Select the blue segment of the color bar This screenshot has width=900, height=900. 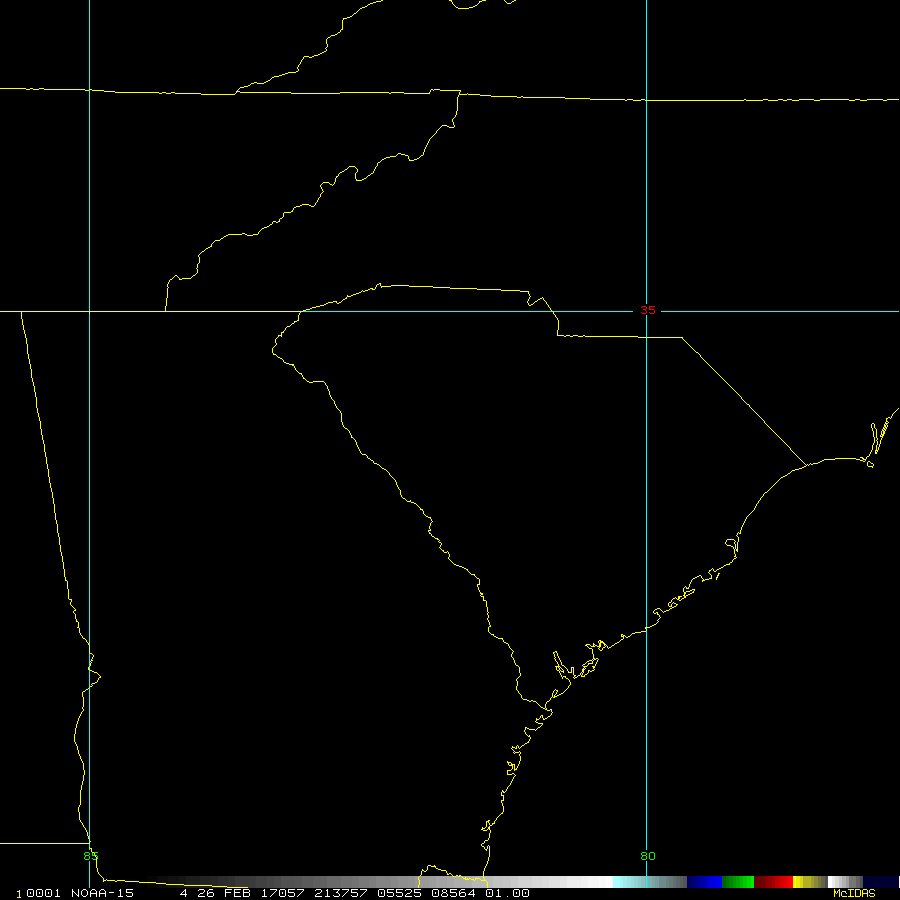[x=704, y=882]
